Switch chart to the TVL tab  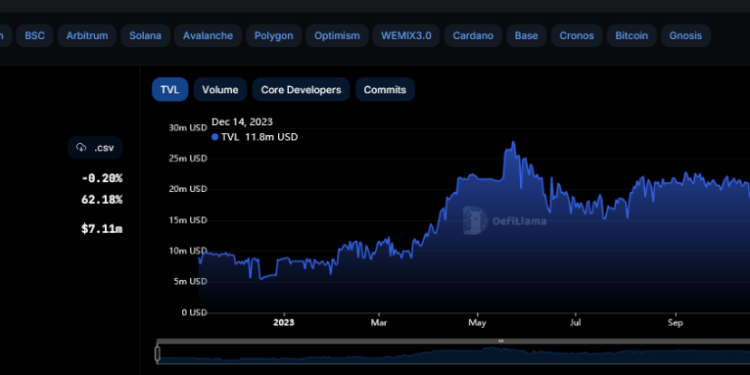(x=170, y=89)
